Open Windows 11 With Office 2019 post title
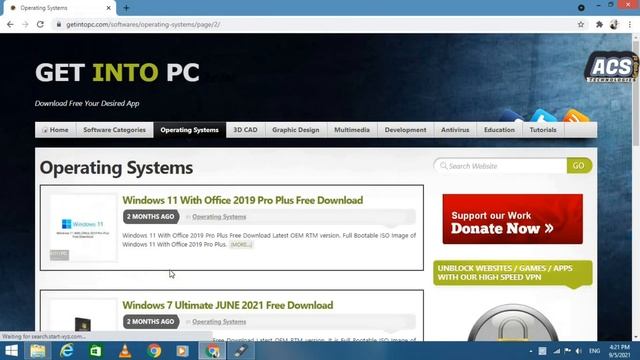 tap(243, 200)
